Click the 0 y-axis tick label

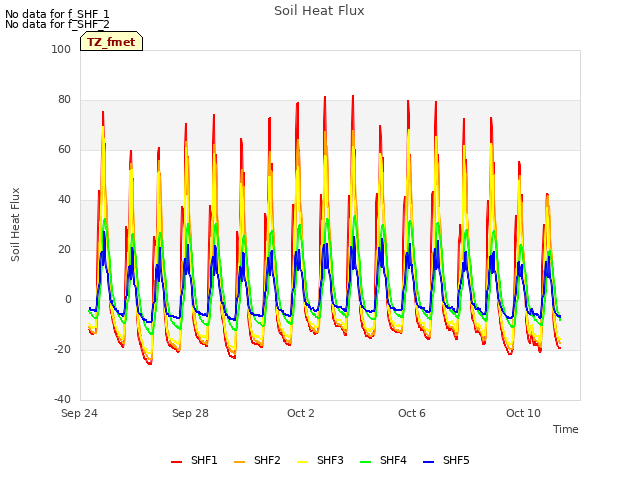tap(68, 300)
